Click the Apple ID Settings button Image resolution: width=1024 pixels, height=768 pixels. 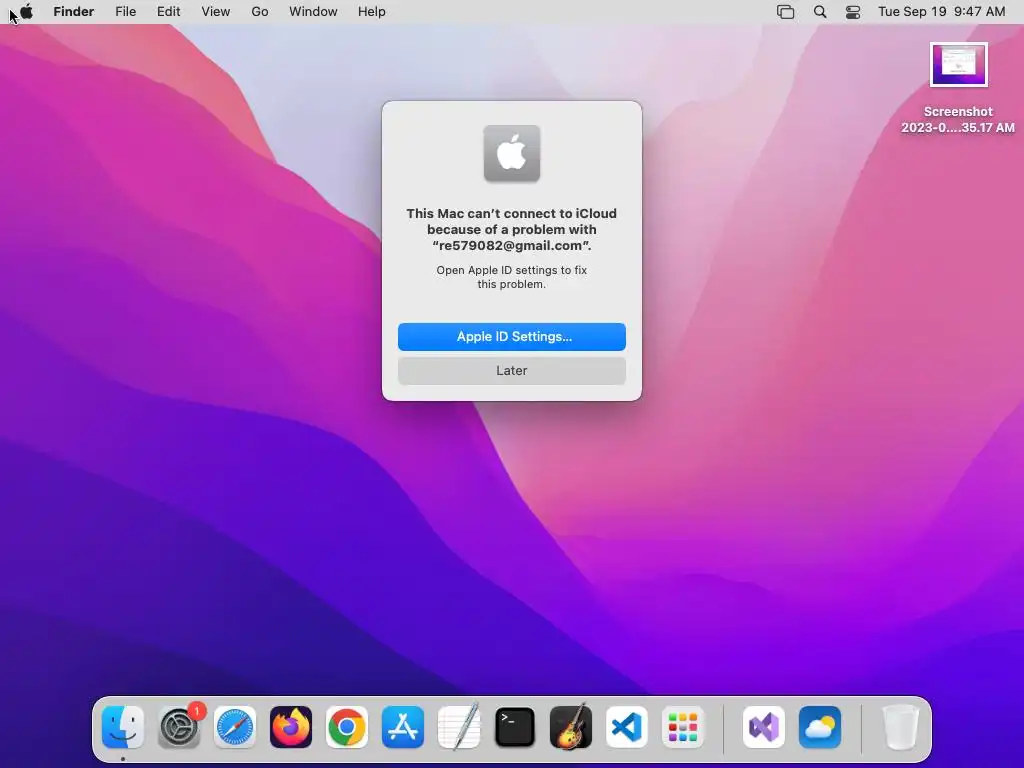512,337
